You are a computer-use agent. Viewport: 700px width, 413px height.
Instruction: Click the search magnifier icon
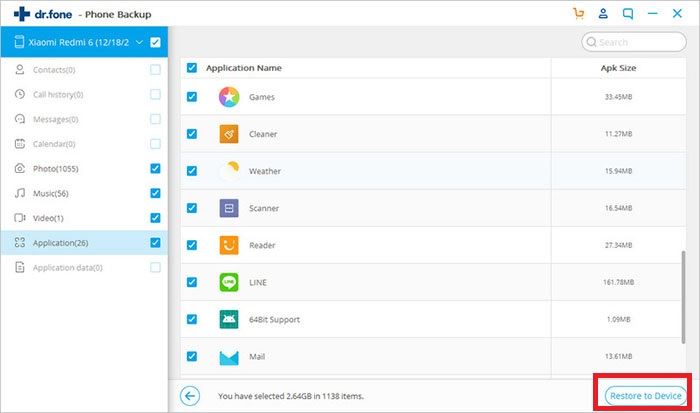pos(592,42)
